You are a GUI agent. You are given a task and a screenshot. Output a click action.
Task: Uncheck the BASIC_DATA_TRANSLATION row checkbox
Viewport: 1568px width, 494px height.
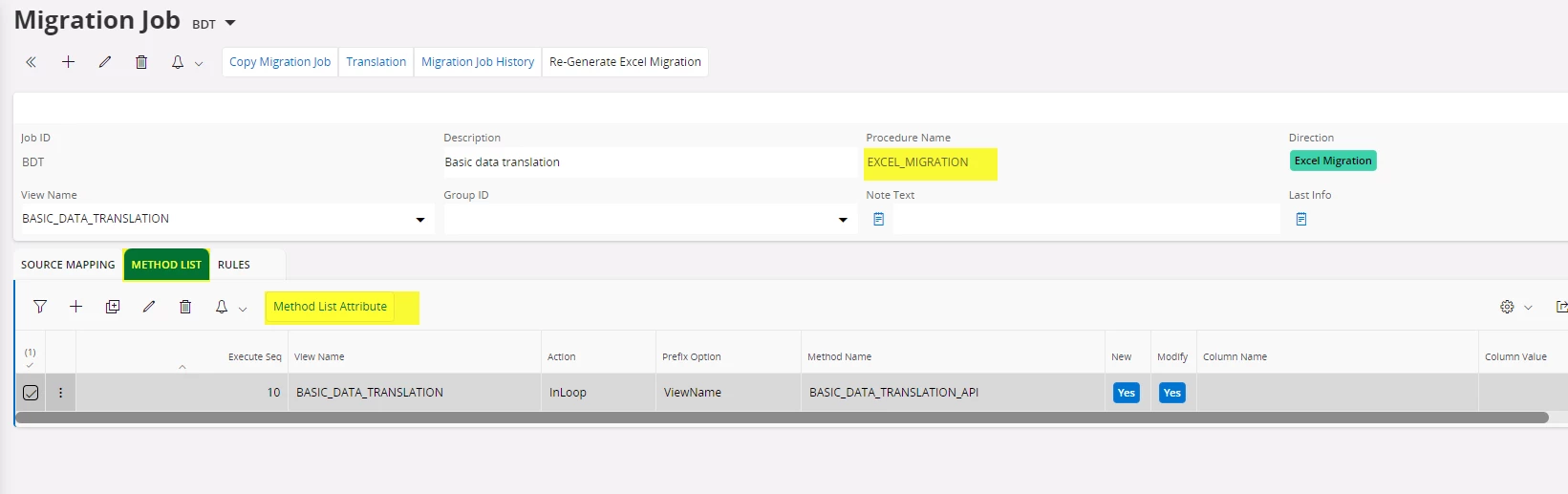pos(31,393)
